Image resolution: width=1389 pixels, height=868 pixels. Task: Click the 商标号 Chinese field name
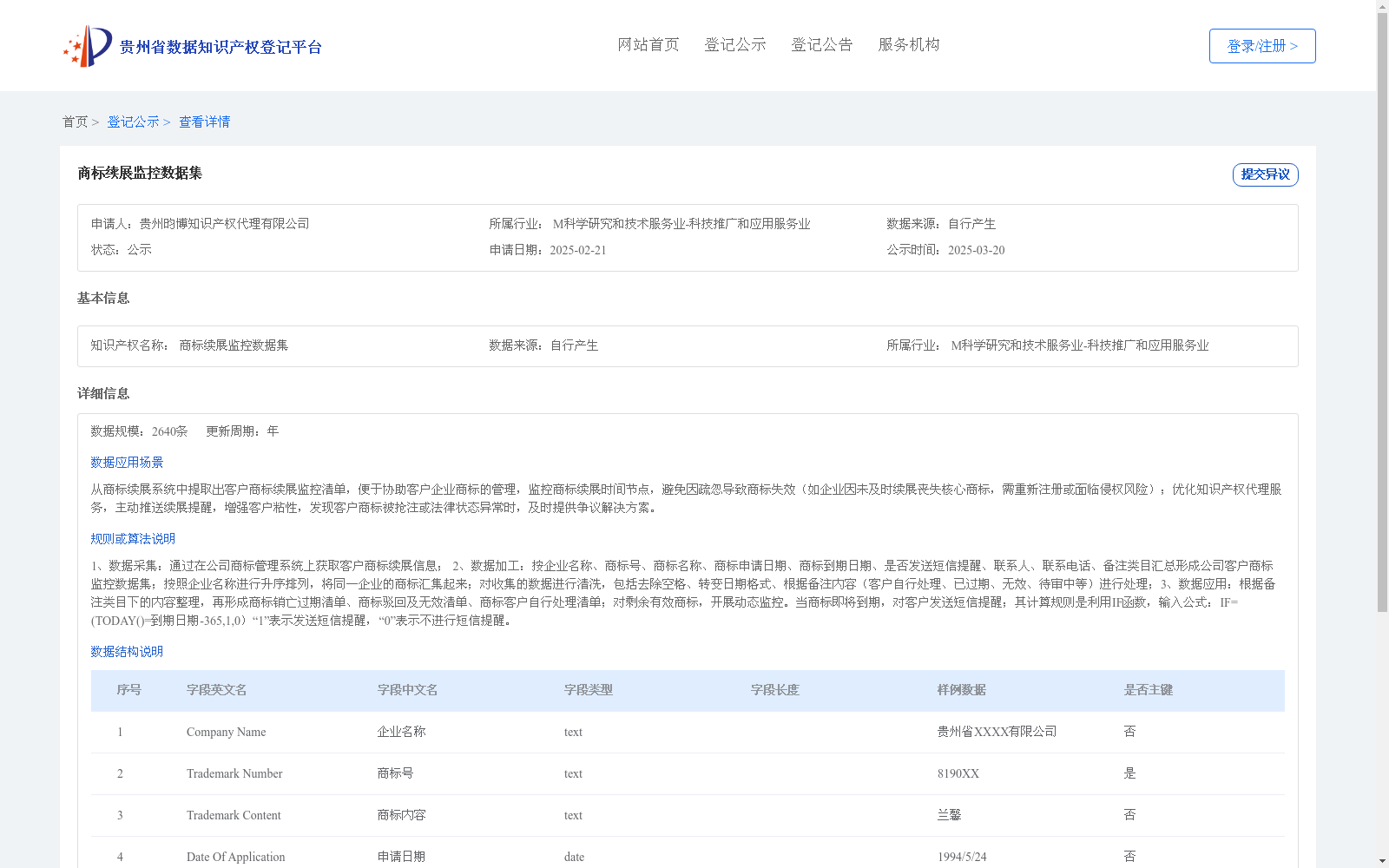pos(396,773)
